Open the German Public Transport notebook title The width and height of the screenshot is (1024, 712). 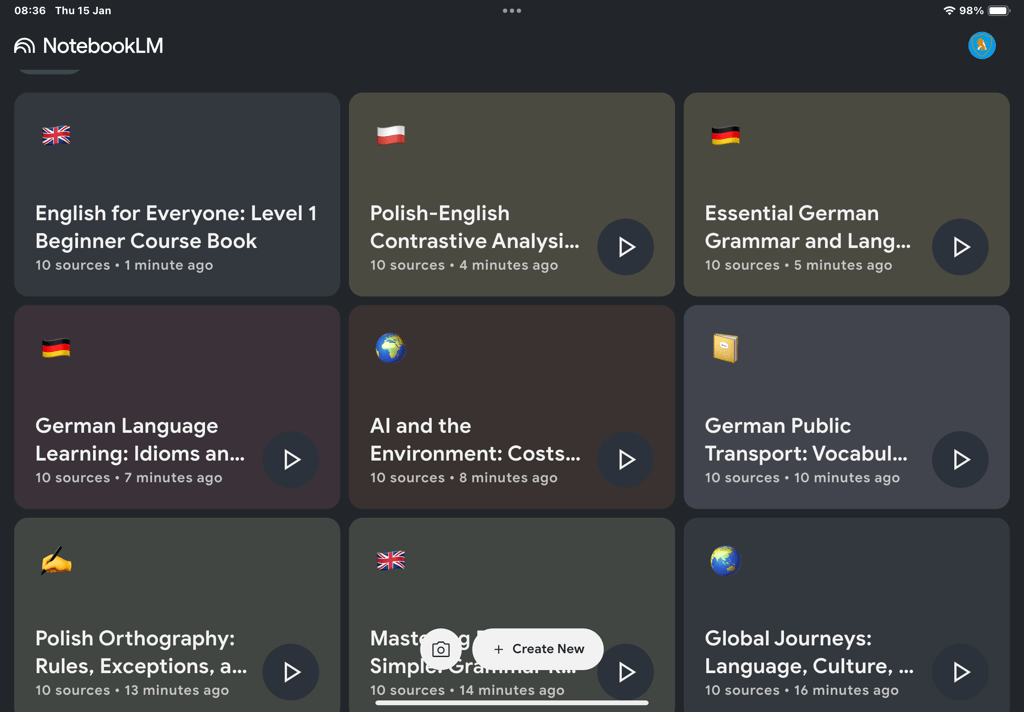(x=806, y=439)
